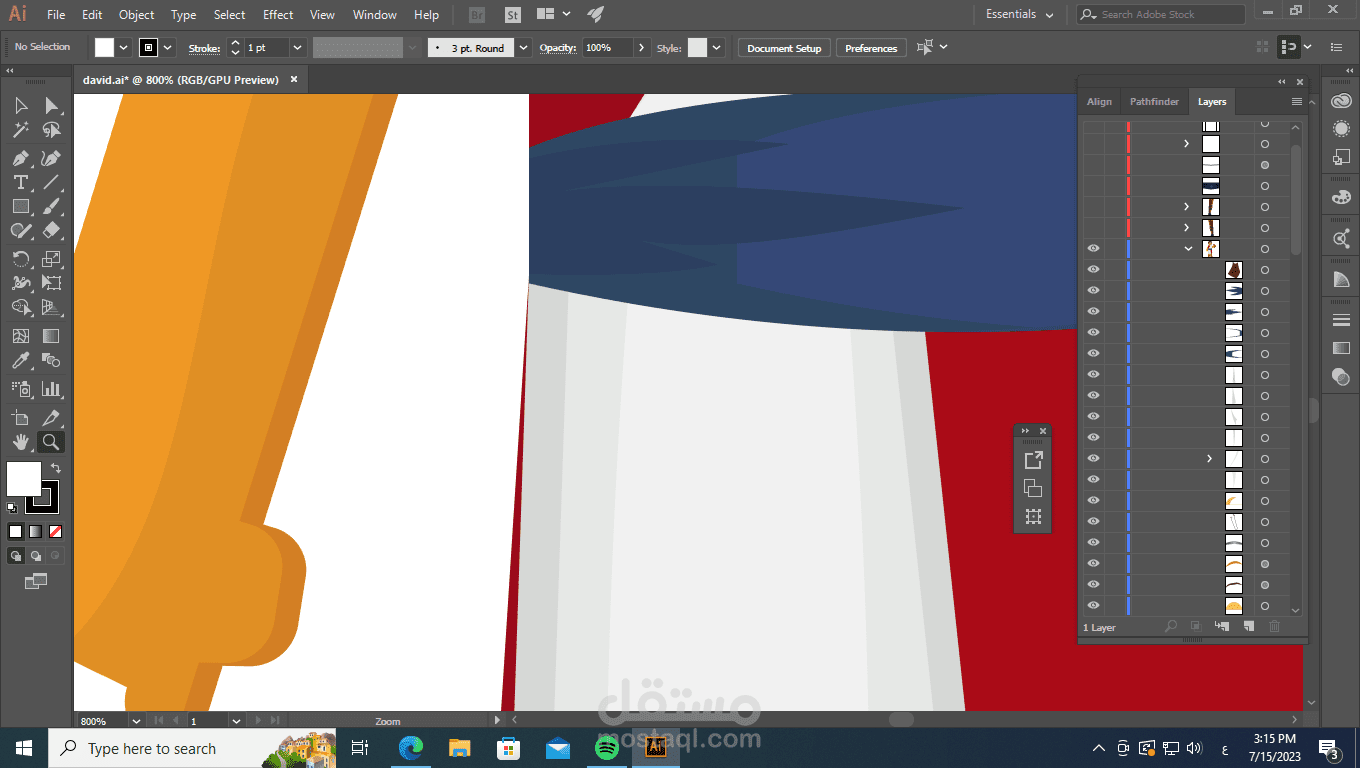Open the Color panel palette icon
The height and width of the screenshot is (768, 1360).
tap(1341, 197)
